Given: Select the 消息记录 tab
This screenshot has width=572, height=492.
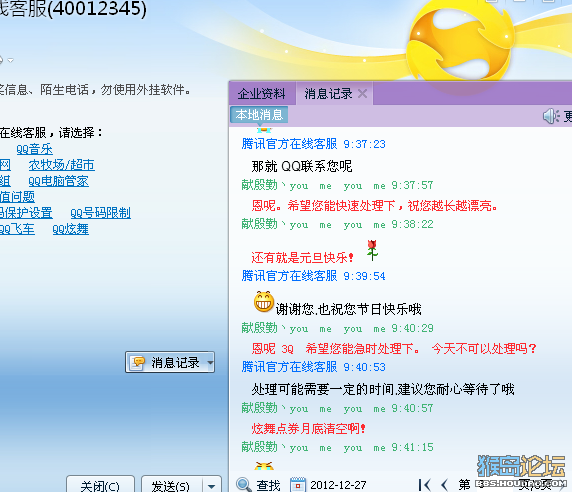Looking at the screenshot, I should [x=328, y=94].
